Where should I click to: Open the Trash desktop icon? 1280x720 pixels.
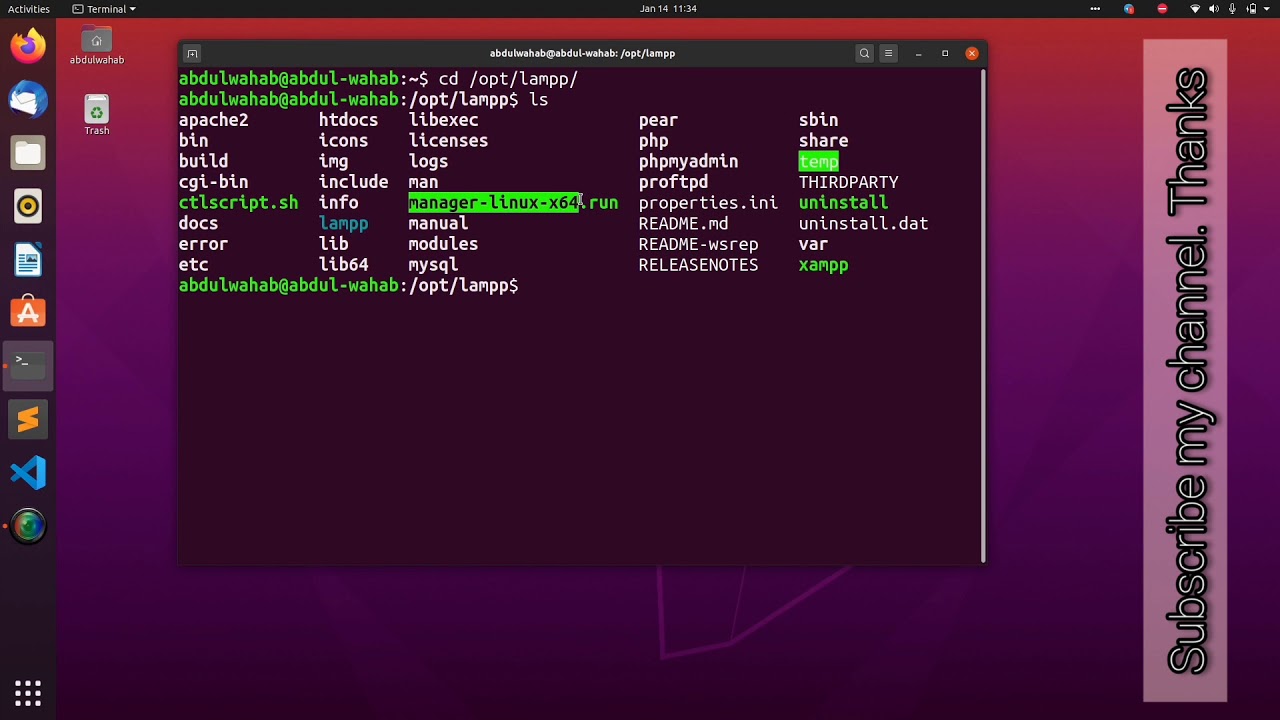(97, 115)
